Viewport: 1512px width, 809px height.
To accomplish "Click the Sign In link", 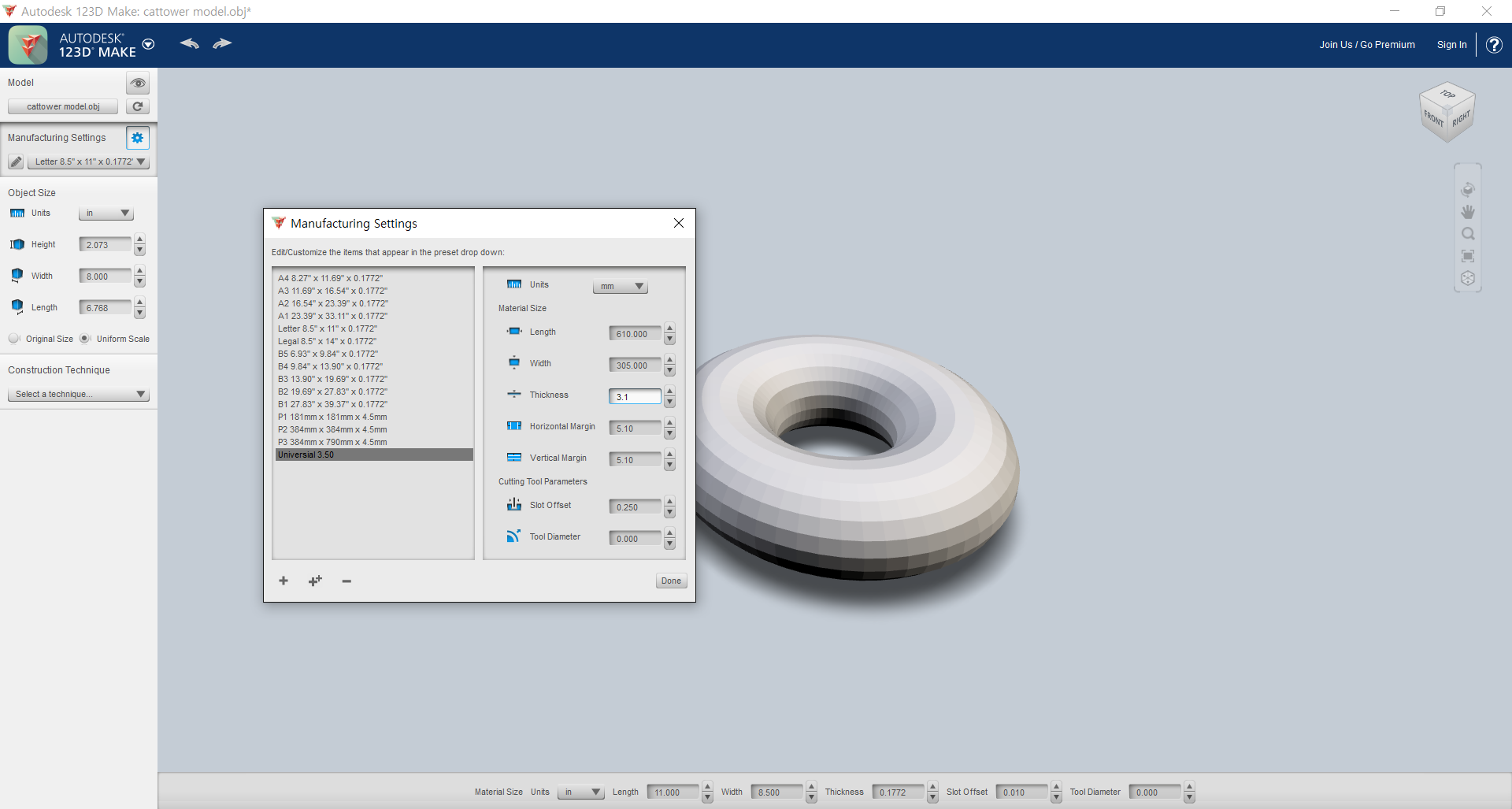I will [x=1451, y=45].
